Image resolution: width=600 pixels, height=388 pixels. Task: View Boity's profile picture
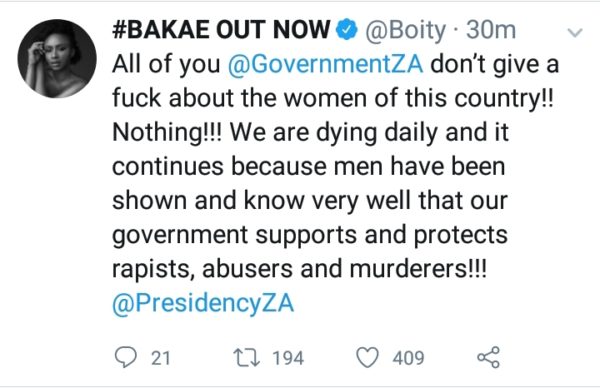(x=57, y=59)
